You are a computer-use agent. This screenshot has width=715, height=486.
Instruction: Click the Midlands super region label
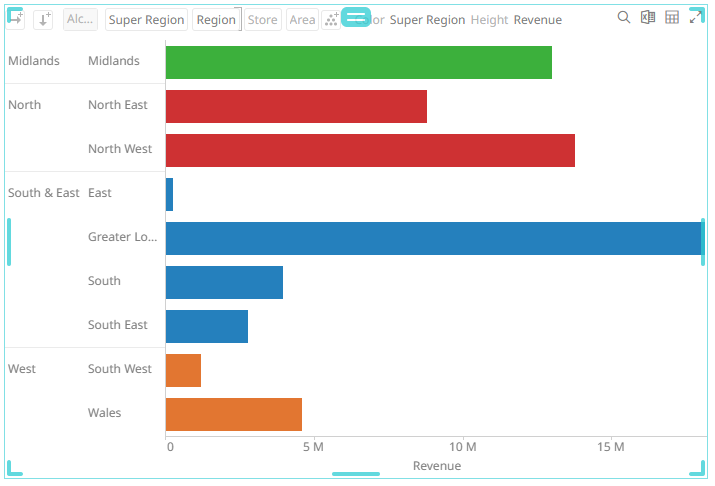tap(34, 61)
